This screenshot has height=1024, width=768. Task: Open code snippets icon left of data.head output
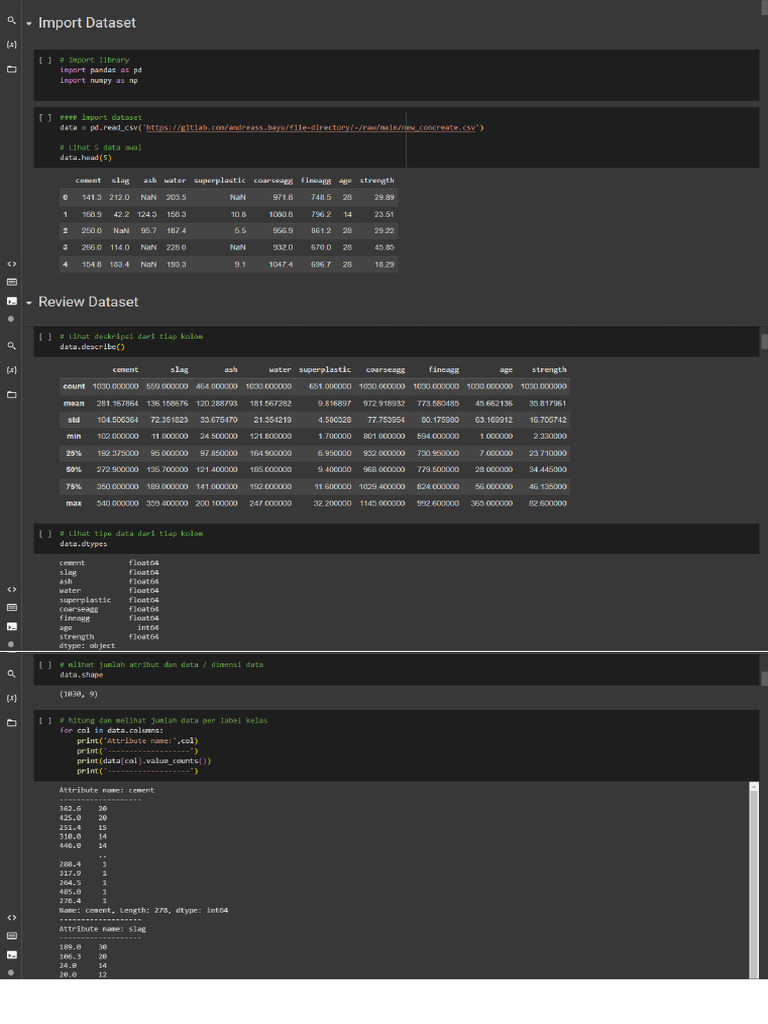pos(11,264)
